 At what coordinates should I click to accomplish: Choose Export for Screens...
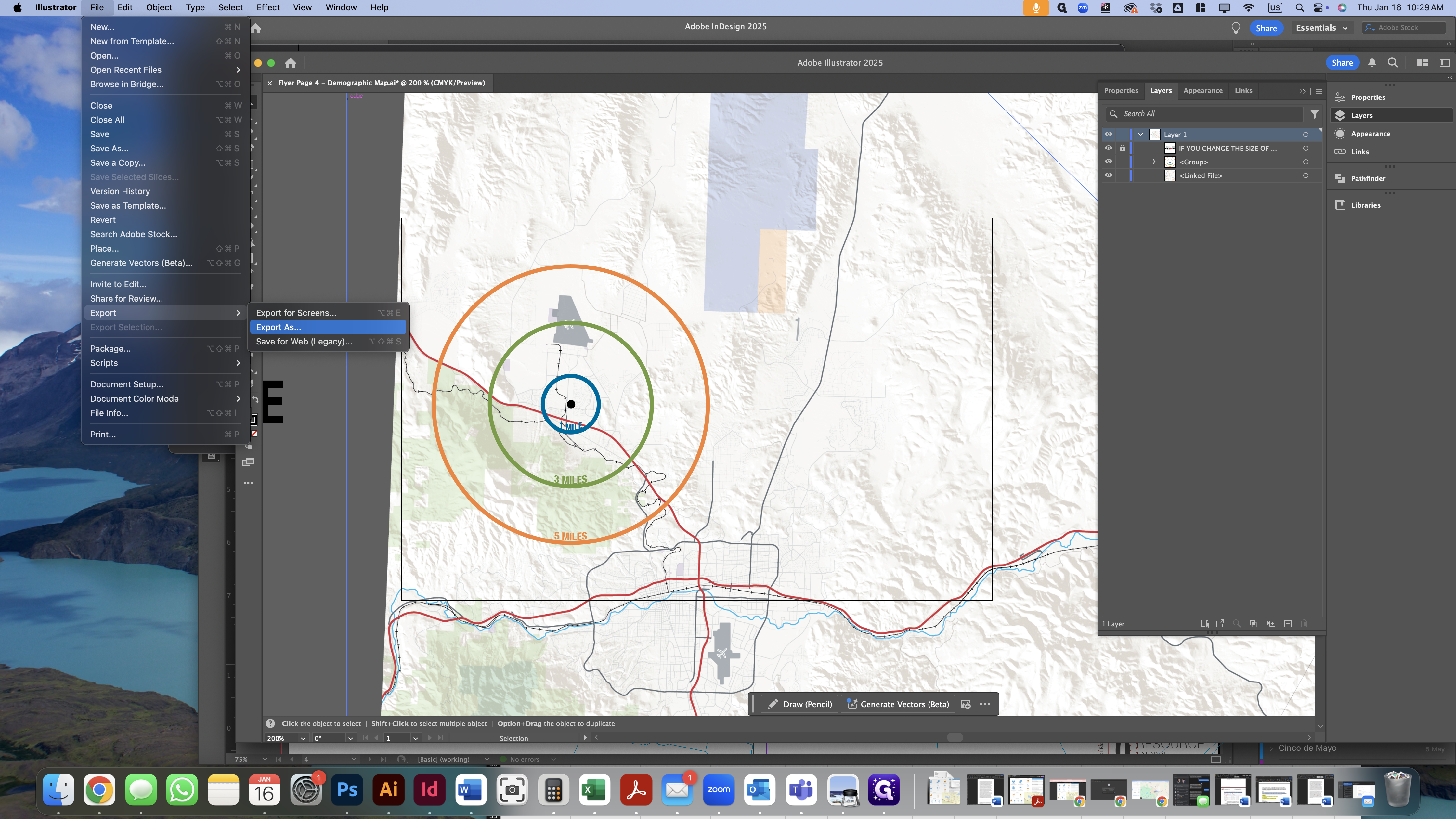[328, 313]
